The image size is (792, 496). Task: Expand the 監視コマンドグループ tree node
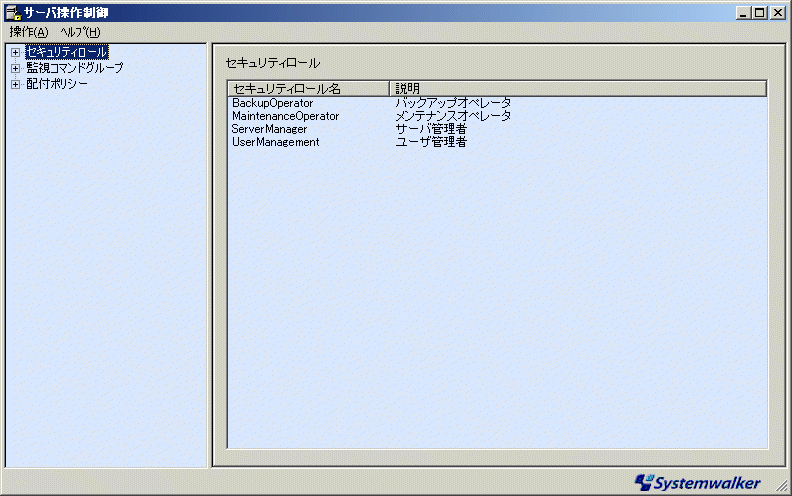(15, 68)
